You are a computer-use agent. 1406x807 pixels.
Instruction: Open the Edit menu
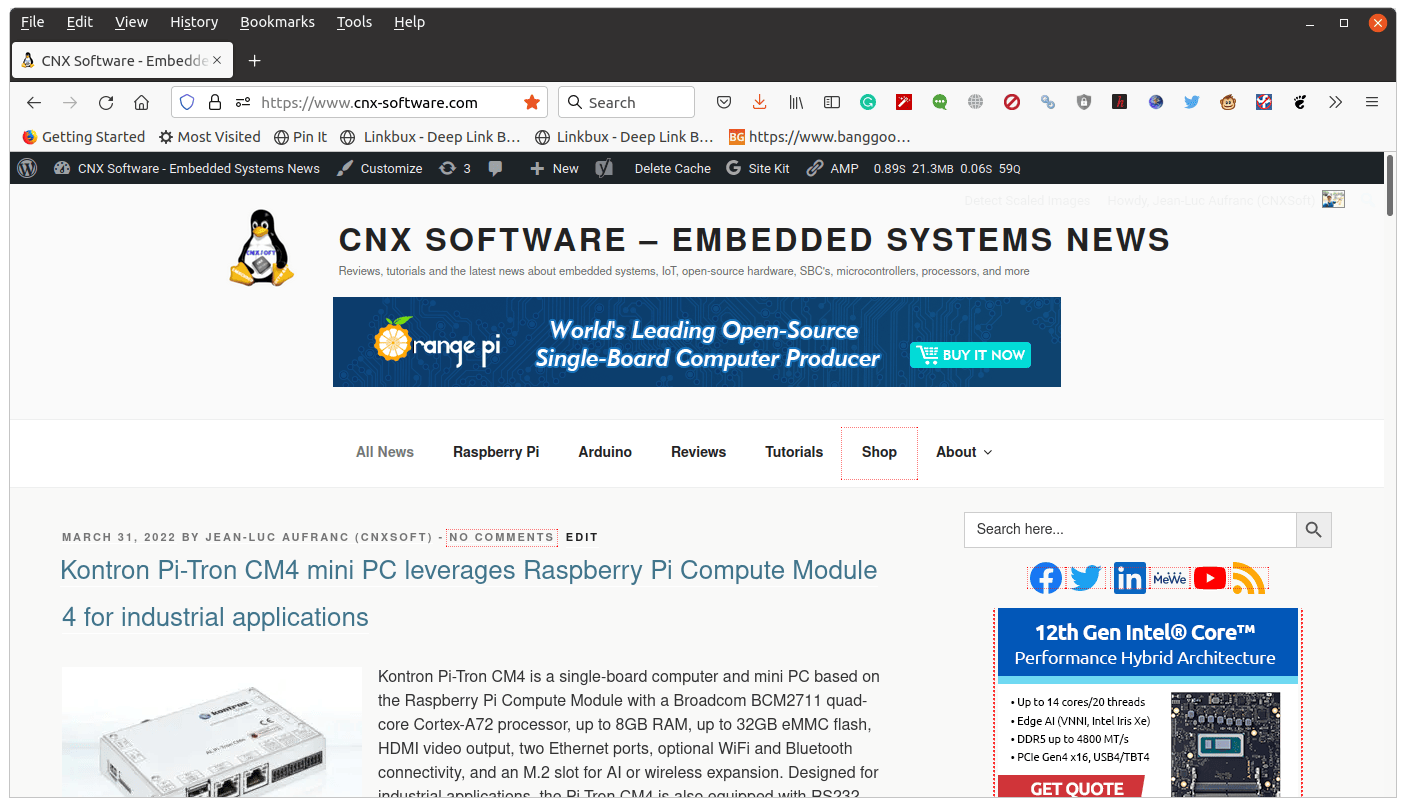(x=80, y=22)
